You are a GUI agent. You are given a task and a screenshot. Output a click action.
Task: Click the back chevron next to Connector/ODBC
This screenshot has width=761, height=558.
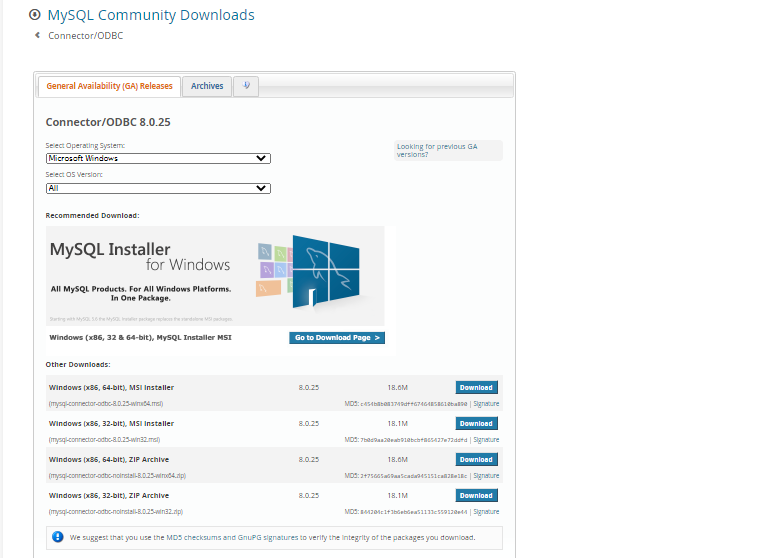point(37,35)
